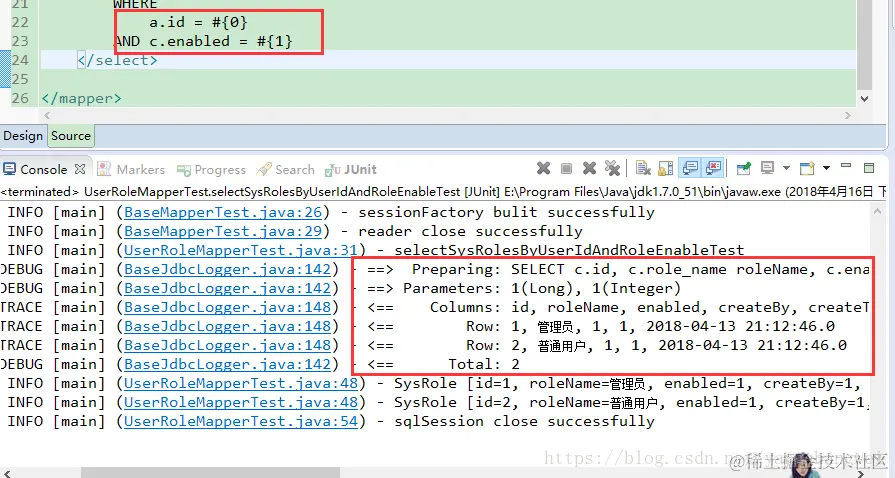Open the Open Console dropdown arrow

[826, 168]
